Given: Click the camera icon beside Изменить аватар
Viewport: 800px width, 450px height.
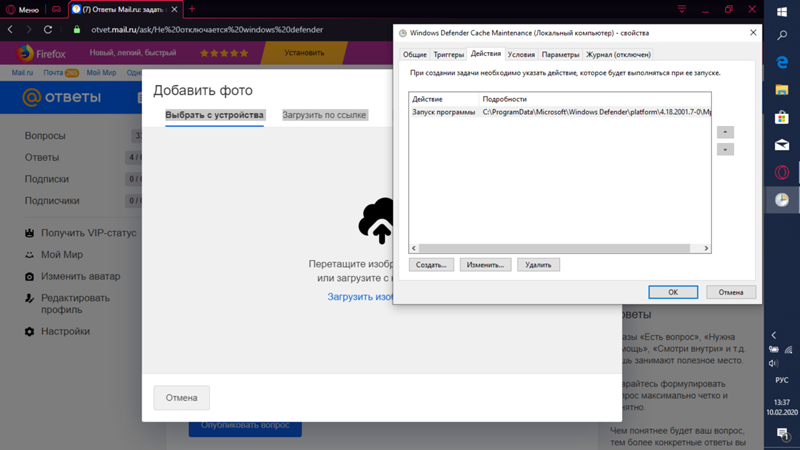Looking at the screenshot, I should (30, 277).
